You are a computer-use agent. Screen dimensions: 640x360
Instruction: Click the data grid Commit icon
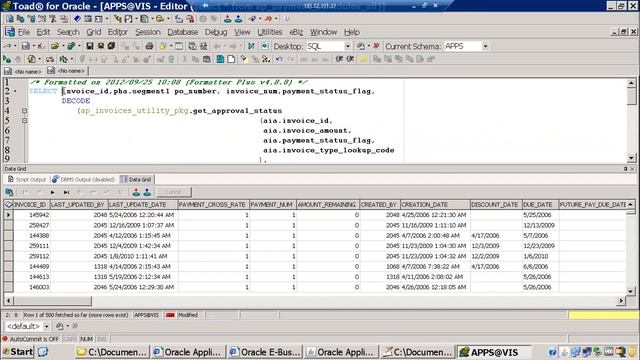click(136, 192)
